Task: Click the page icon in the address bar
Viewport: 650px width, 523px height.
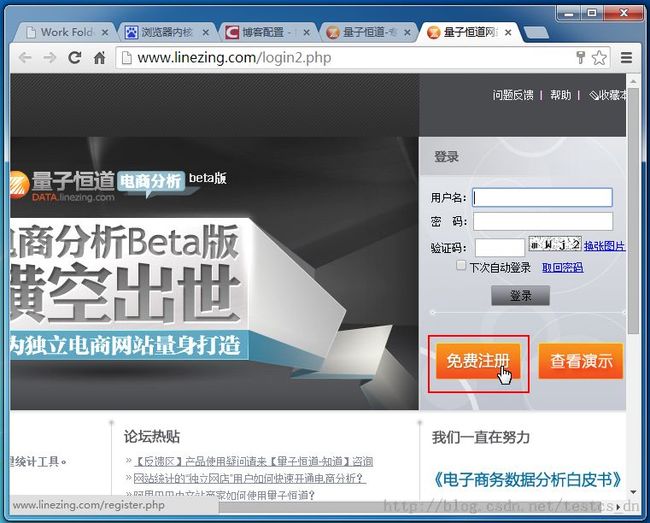Action: pos(126,58)
